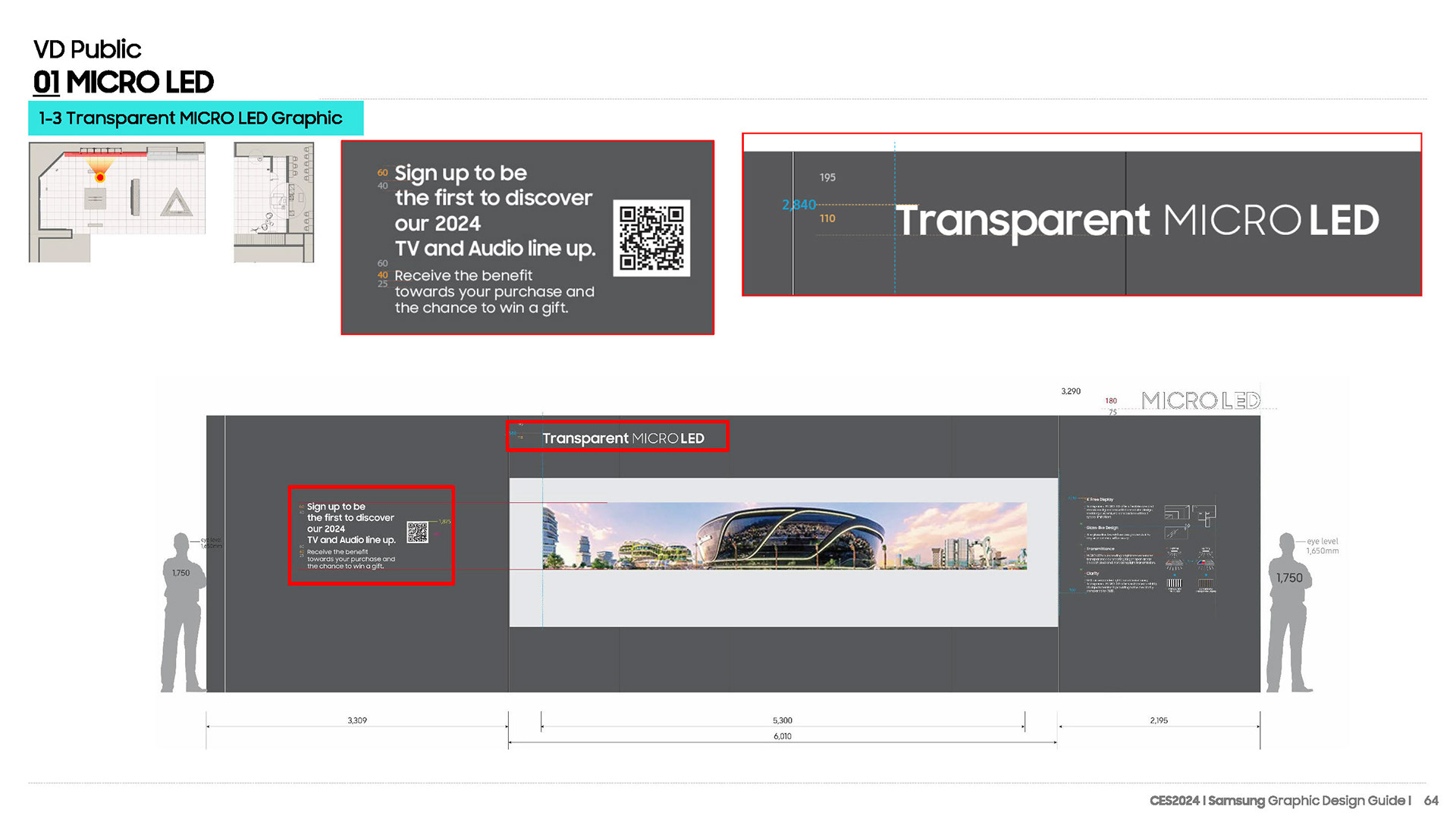
Task: Click the 'VD Public' heading text
Action: [87, 49]
